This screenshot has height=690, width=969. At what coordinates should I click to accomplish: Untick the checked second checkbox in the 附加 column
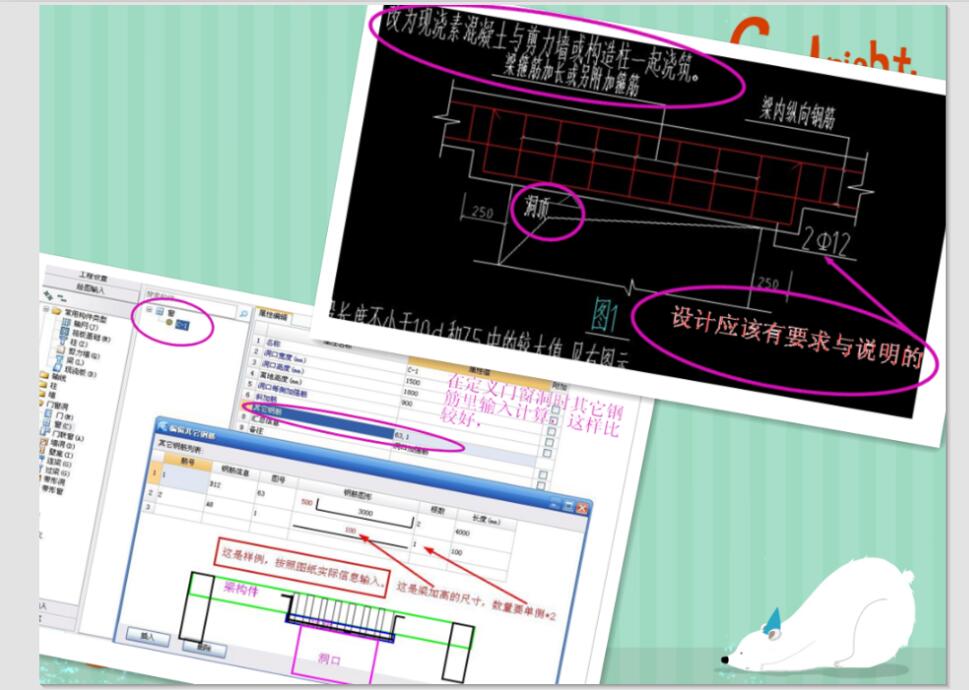pos(553,420)
